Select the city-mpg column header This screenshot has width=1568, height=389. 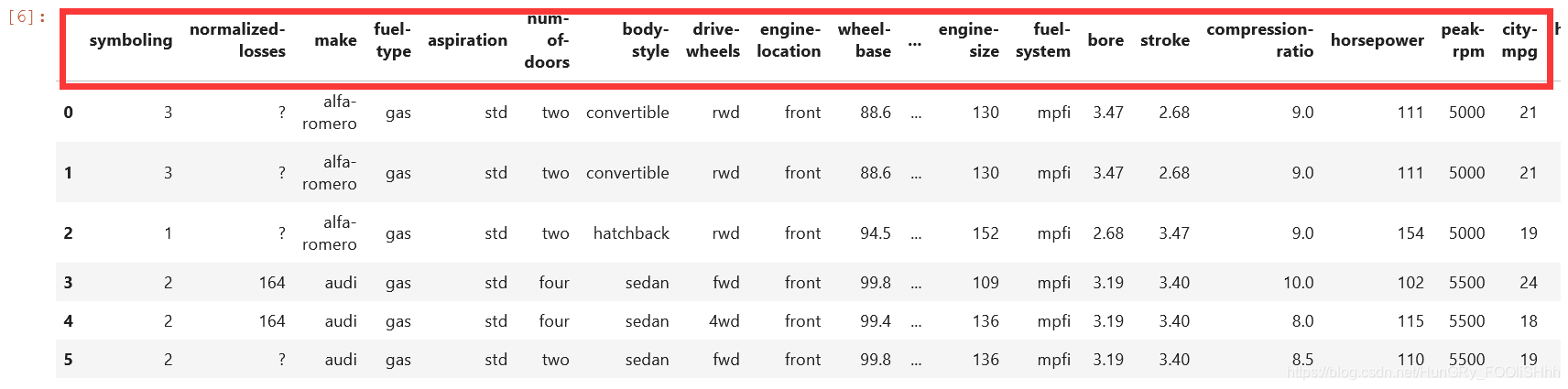click(x=1519, y=40)
